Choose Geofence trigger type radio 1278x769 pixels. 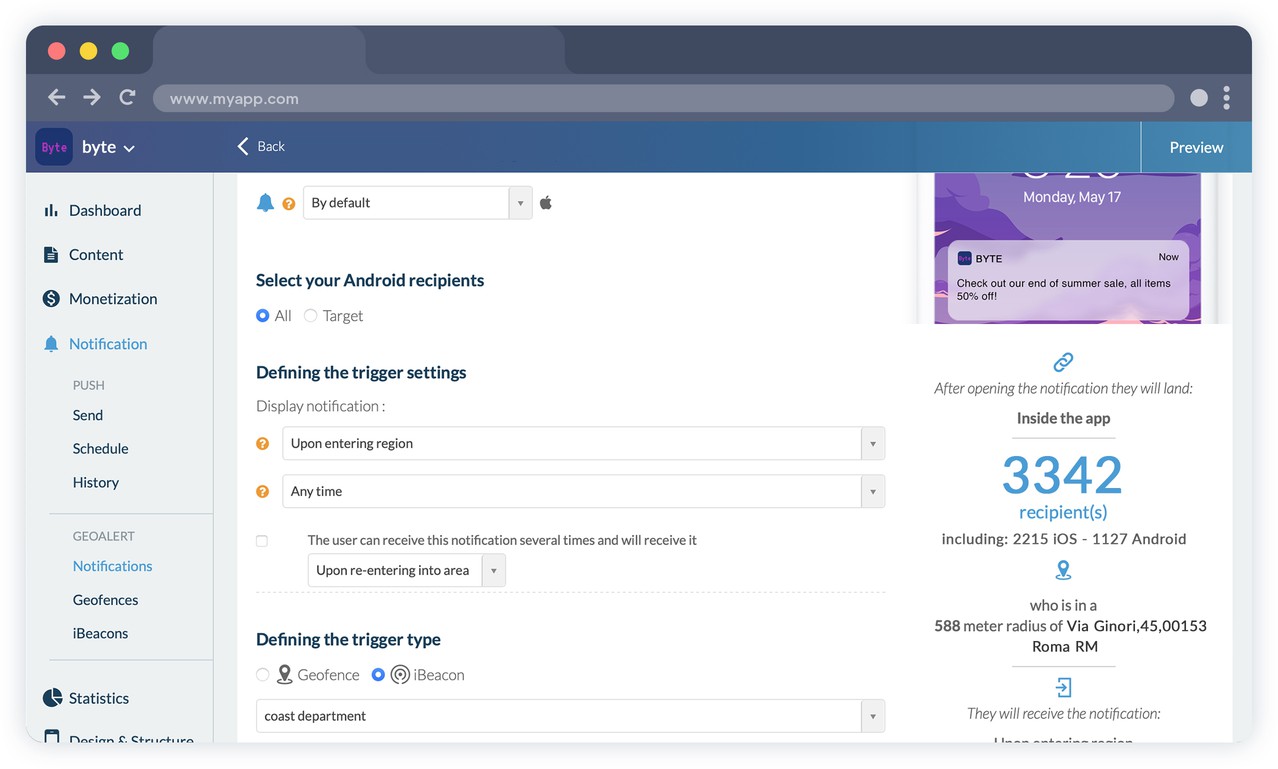(263, 675)
